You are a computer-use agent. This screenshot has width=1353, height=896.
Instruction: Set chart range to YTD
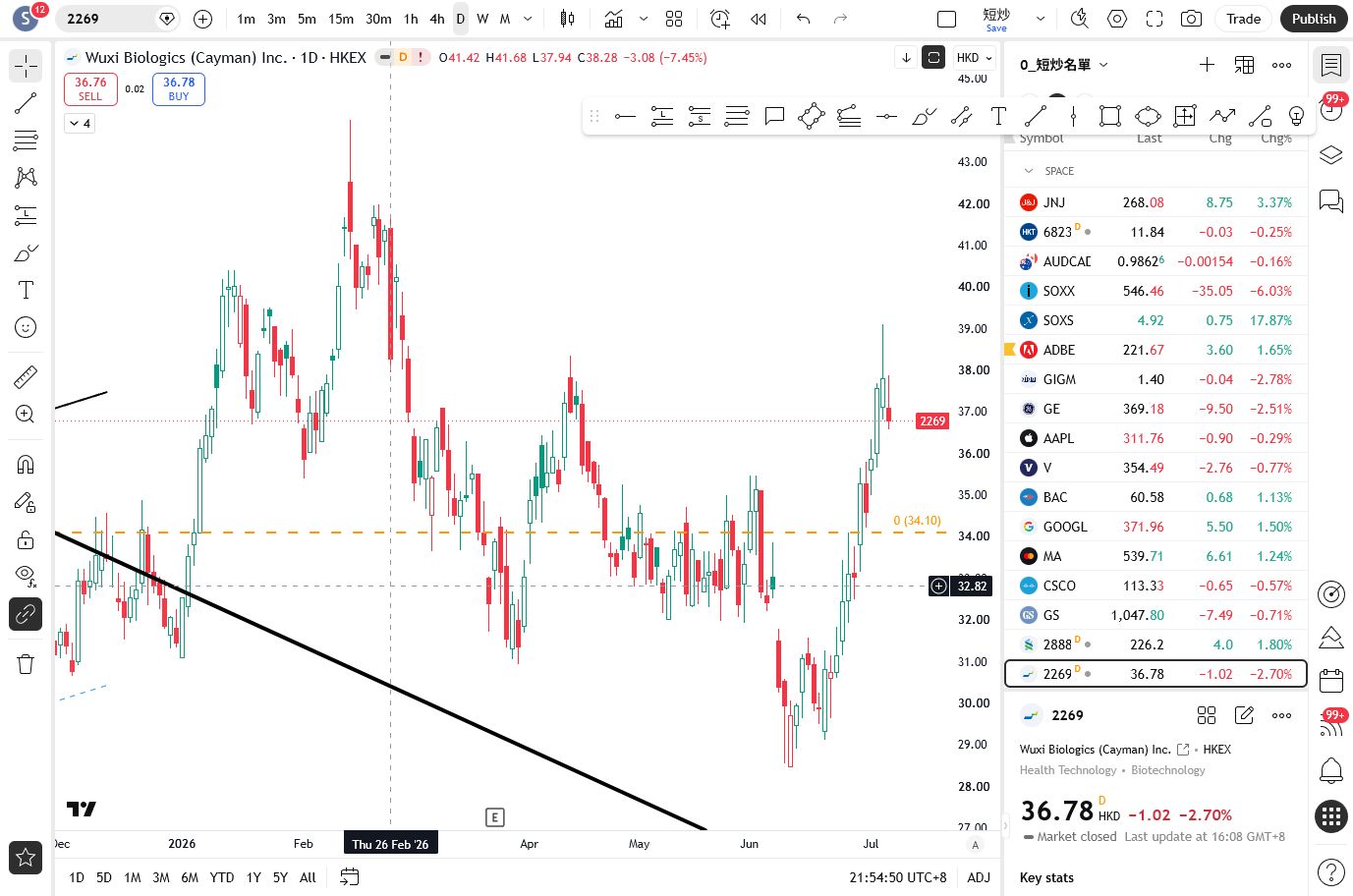pos(222,877)
